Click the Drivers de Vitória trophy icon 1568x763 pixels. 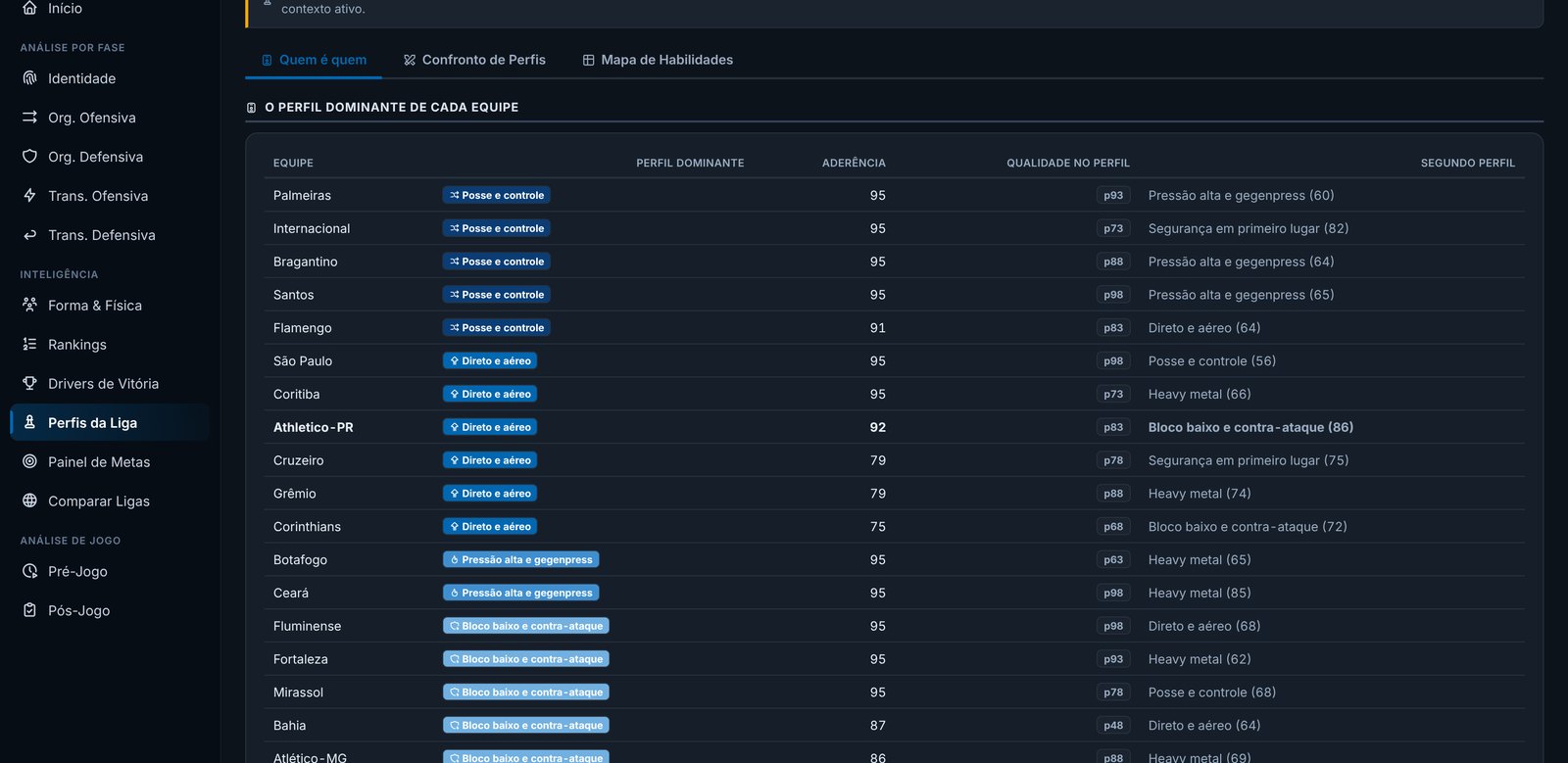[x=29, y=383]
